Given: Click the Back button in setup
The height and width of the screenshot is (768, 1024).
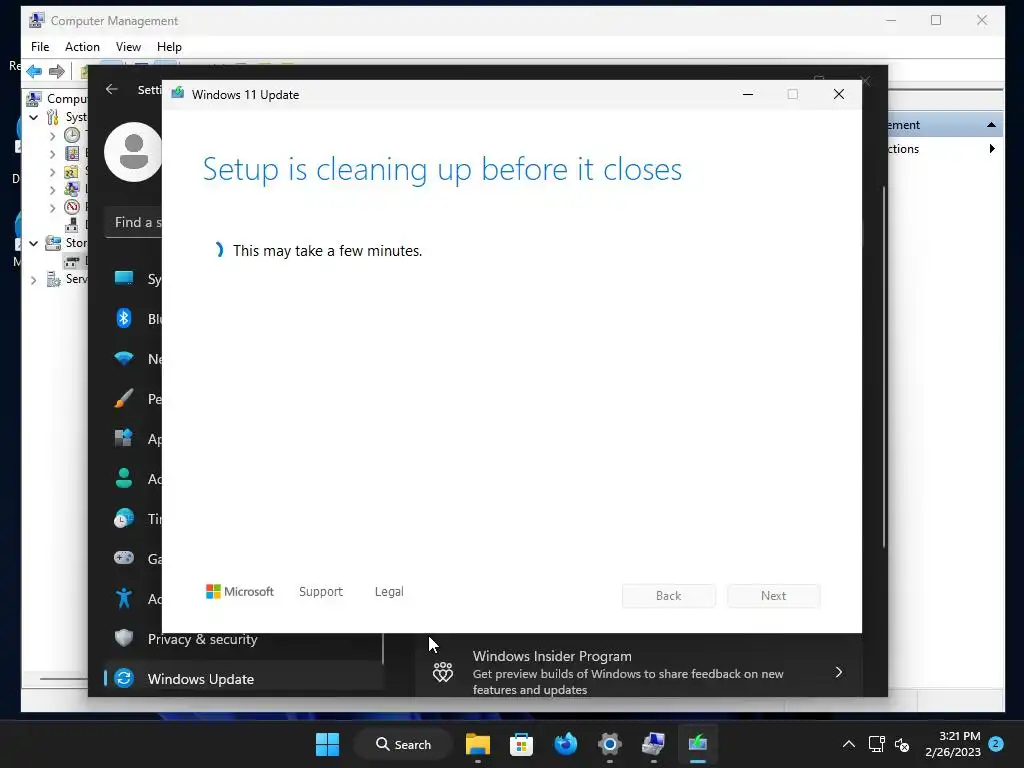Looking at the screenshot, I should [x=668, y=596].
